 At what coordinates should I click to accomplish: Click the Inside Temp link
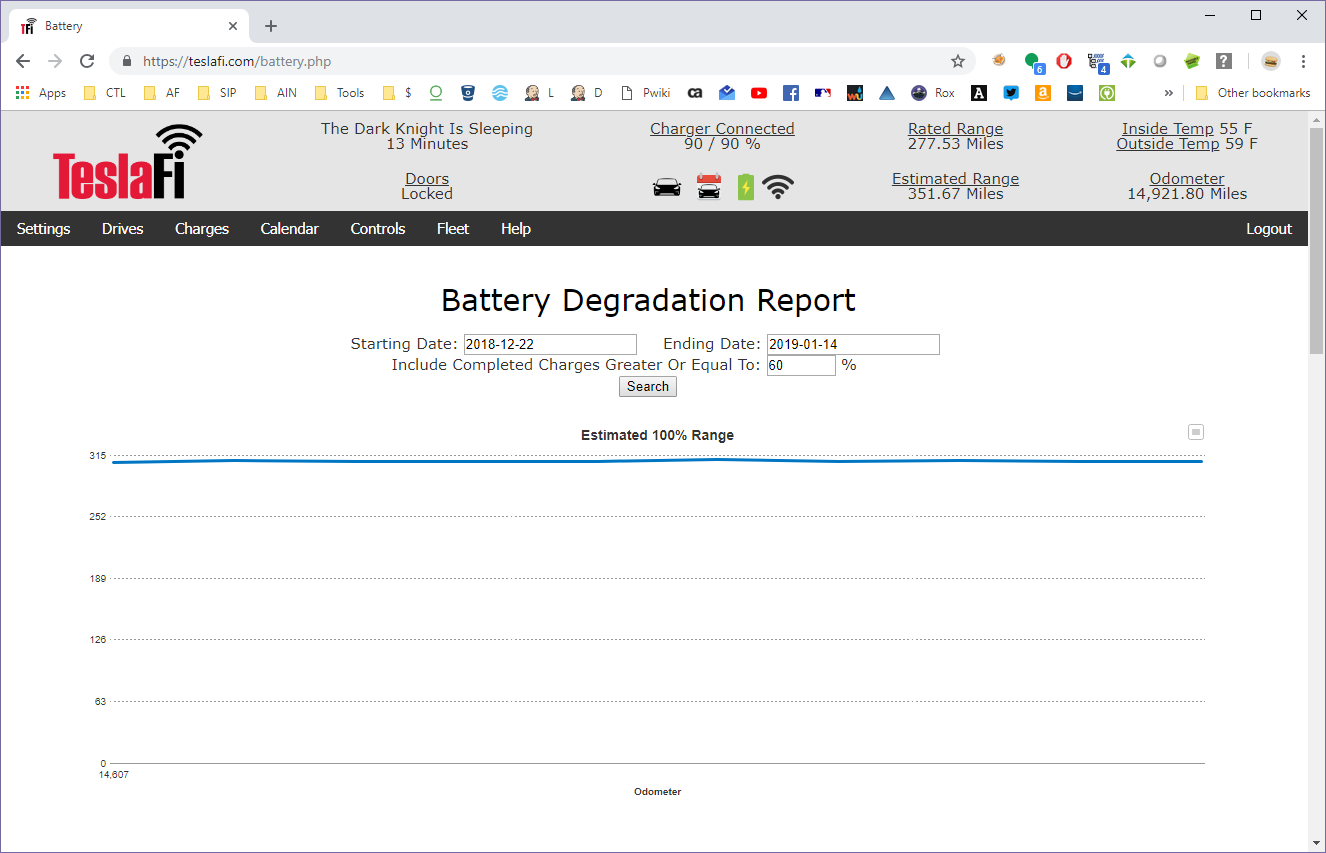click(x=1168, y=129)
